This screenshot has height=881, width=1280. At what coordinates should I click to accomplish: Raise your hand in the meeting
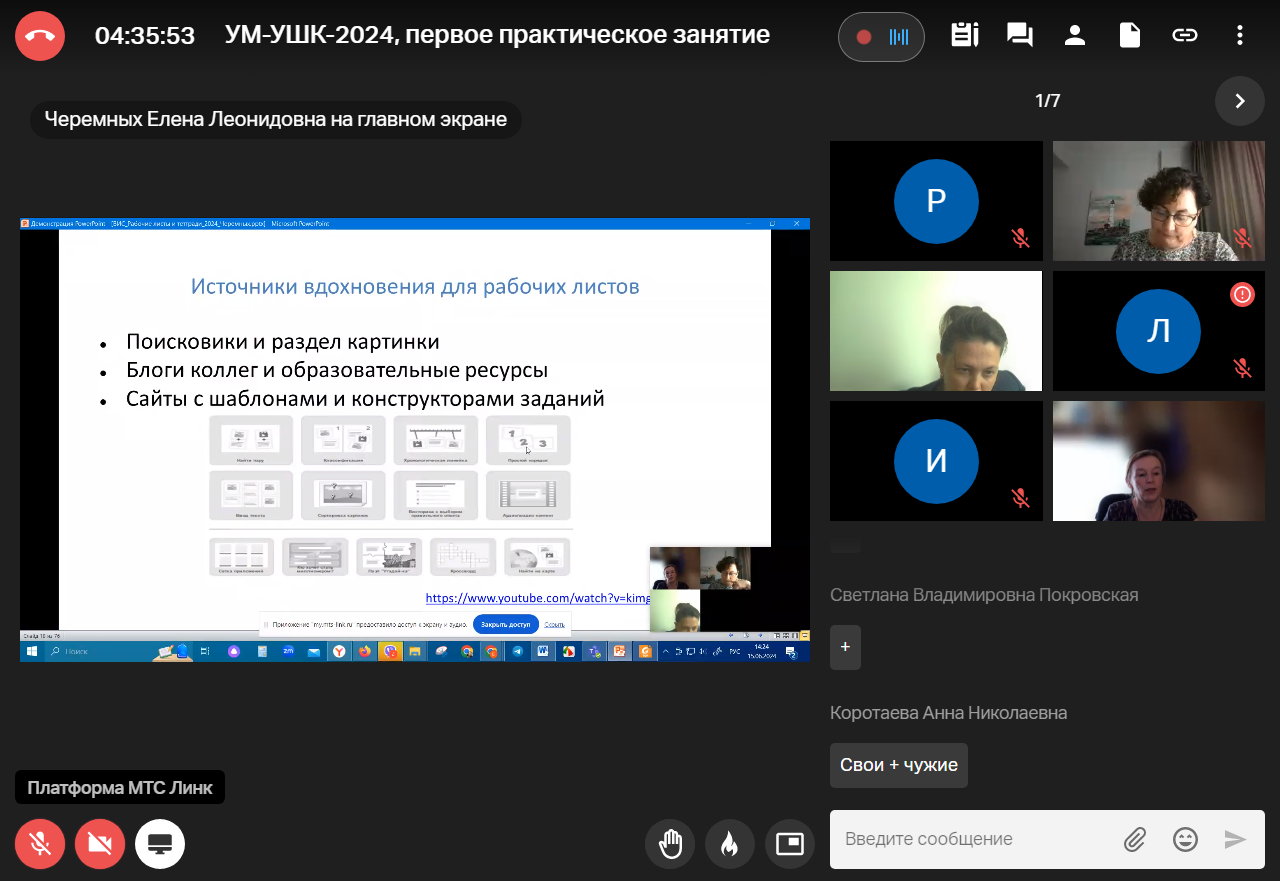[x=670, y=844]
